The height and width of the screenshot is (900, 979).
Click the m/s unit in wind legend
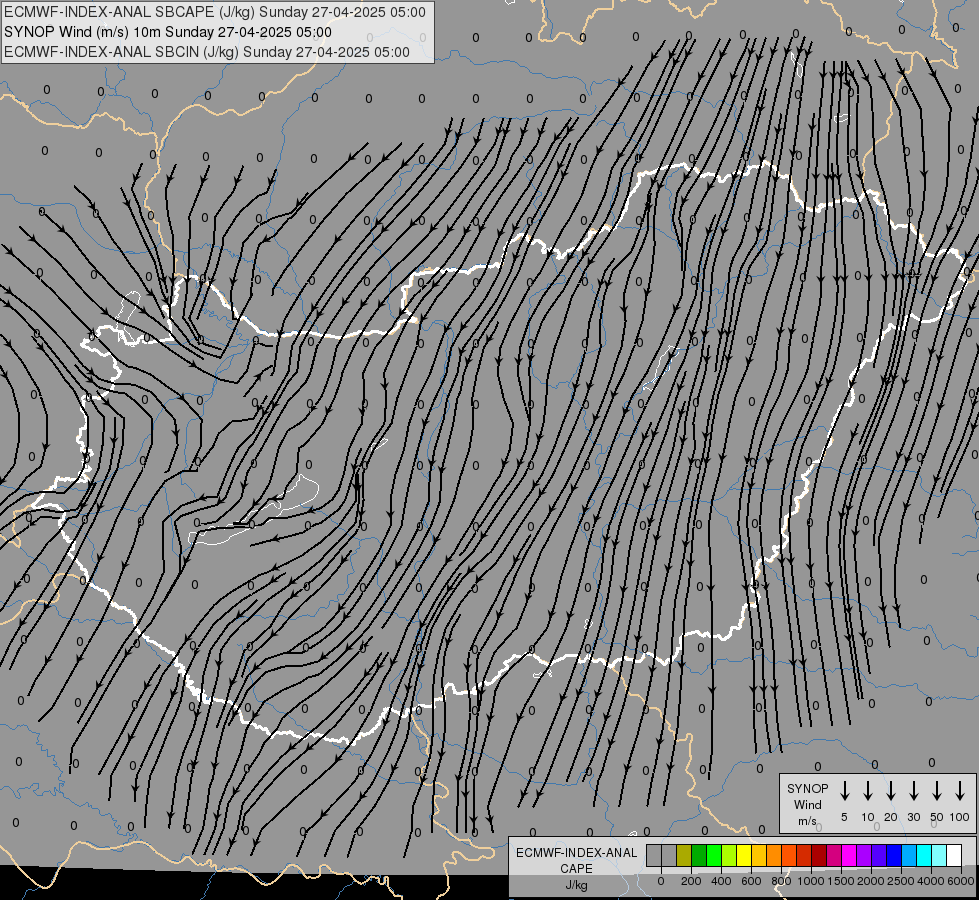(x=807, y=821)
